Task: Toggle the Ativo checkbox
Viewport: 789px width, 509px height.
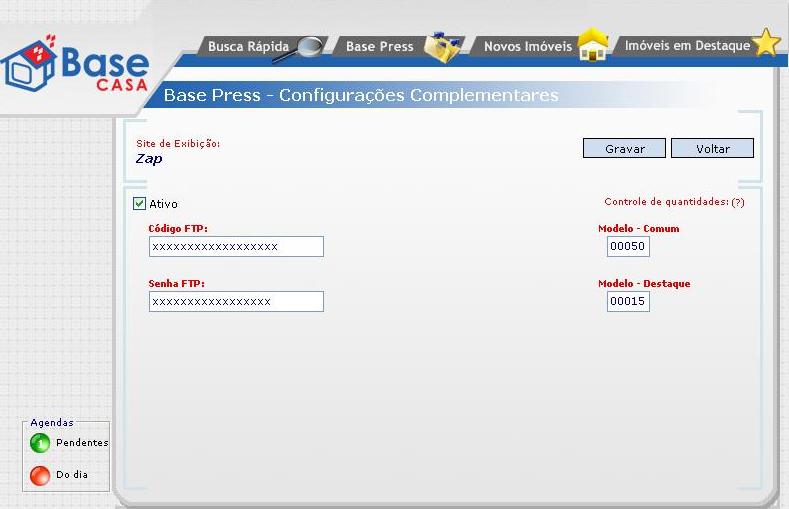Action: [x=140, y=204]
